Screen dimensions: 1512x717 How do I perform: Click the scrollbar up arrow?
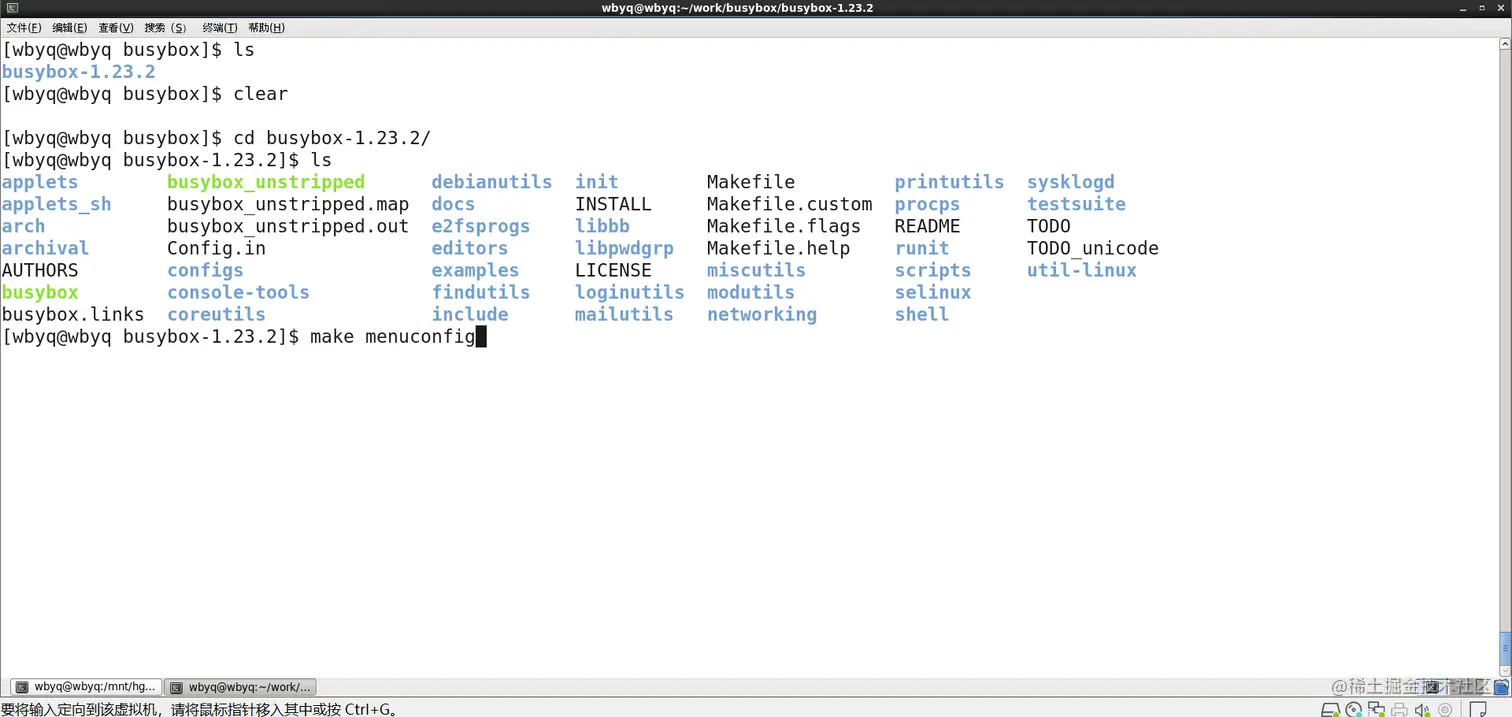pos(1505,44)
